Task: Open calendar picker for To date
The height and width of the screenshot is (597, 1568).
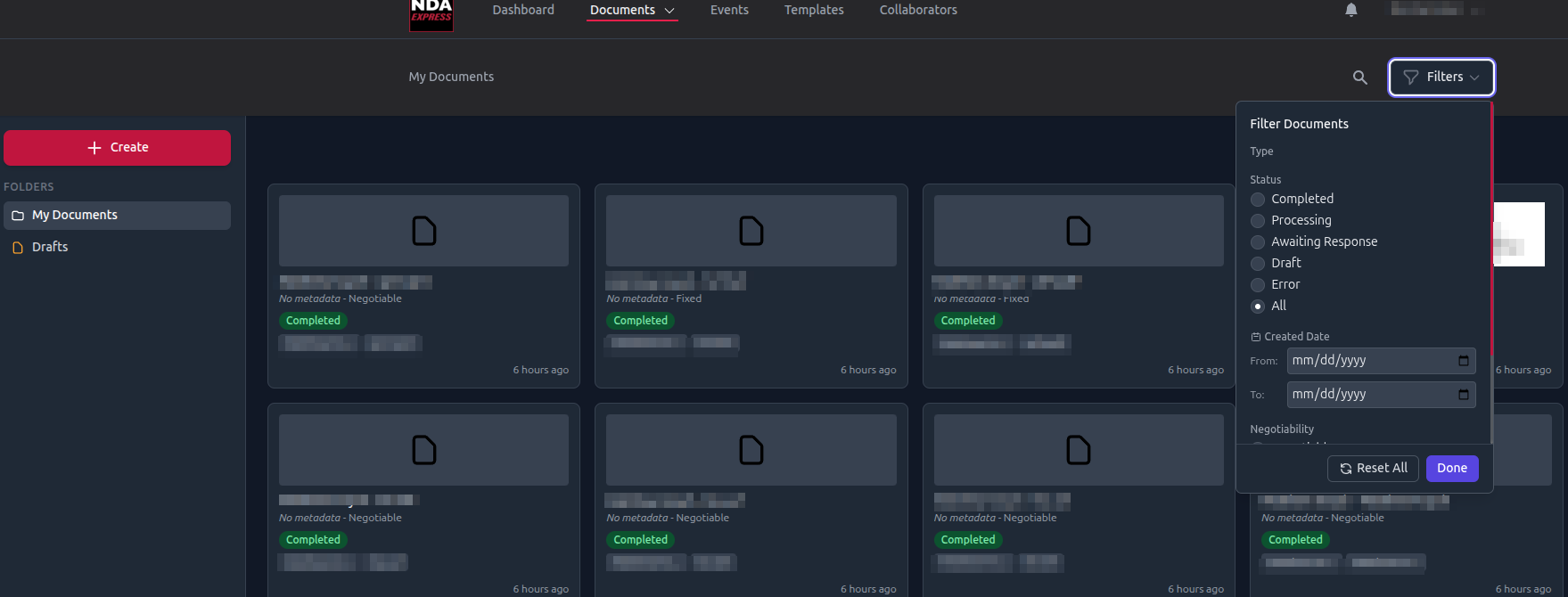Action: (x=1463, y=395)
